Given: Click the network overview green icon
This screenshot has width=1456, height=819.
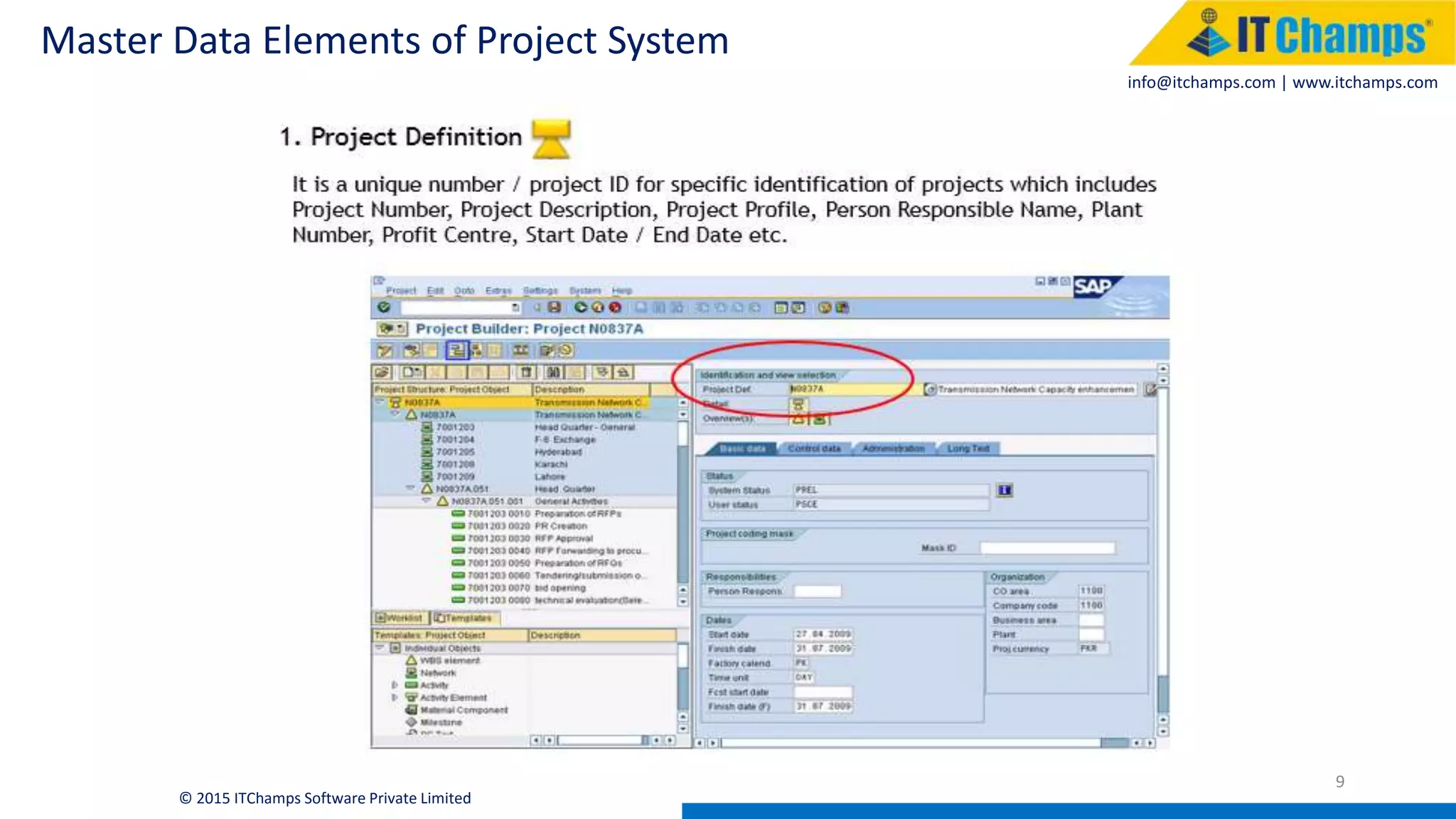Looking at the screenshot, I should click(x=820, y=419).
